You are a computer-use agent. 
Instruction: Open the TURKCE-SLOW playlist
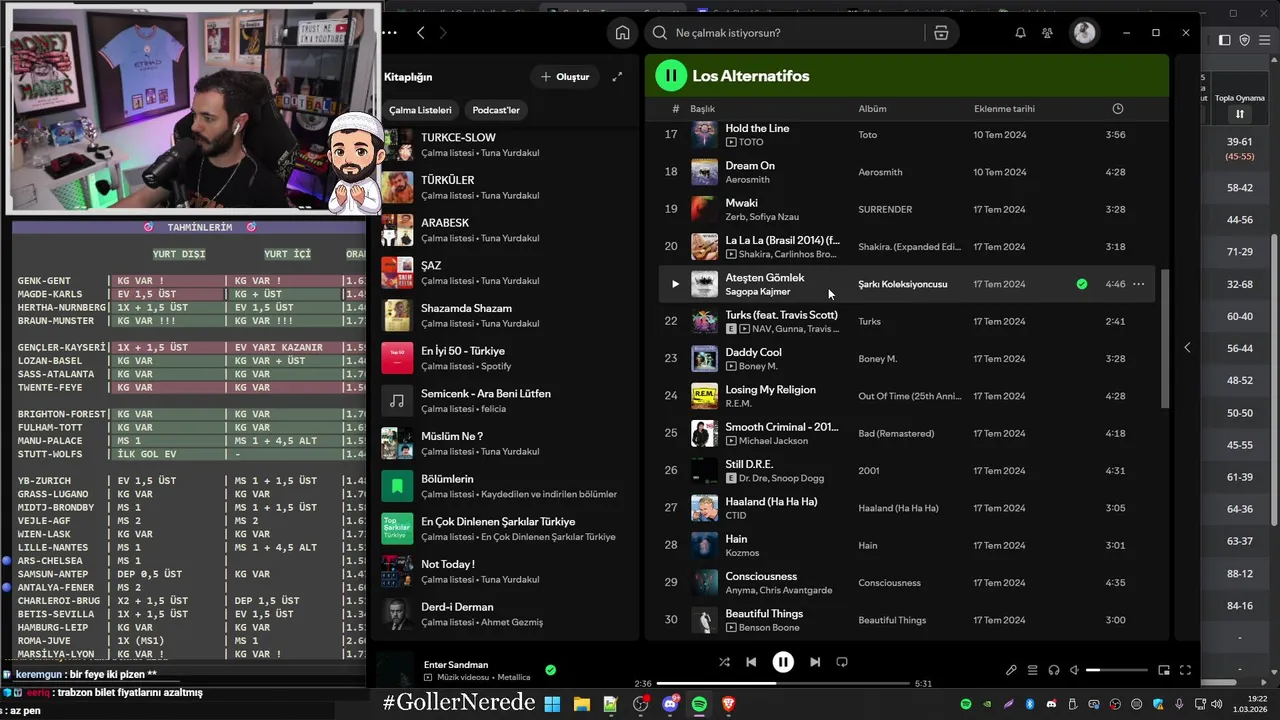click(x=505, y=145)
